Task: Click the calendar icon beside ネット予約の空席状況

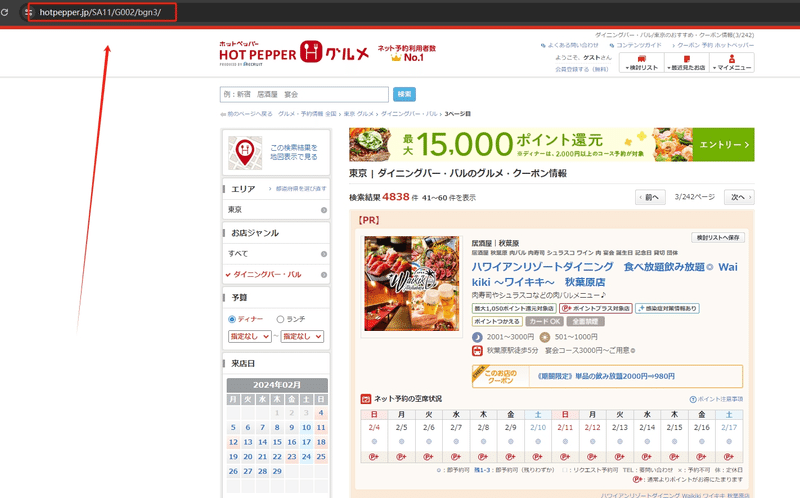Action: coord(365,399)
